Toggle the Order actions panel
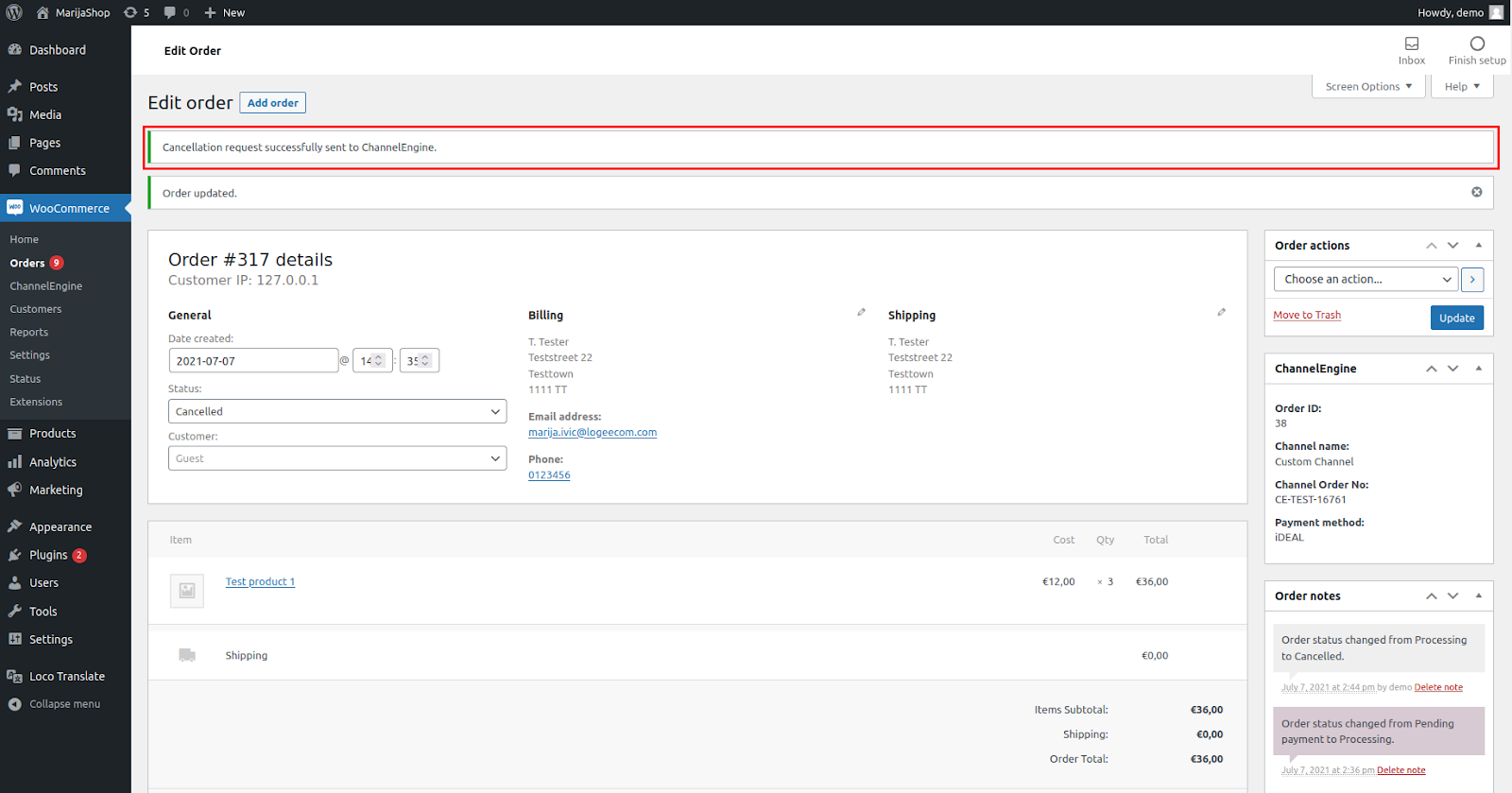The height and width of the screenshot is (793, 1512). (x=1478, y=245)
